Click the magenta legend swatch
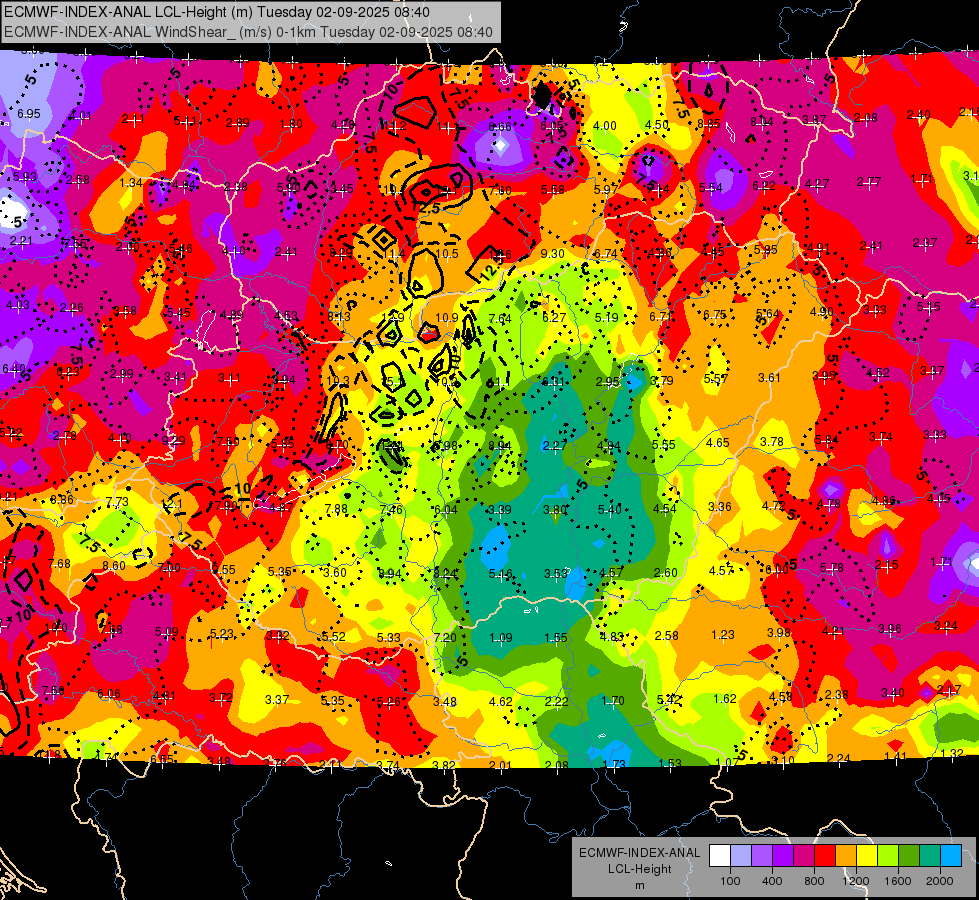This screenshot has width=979, height=900. point(804,856)
